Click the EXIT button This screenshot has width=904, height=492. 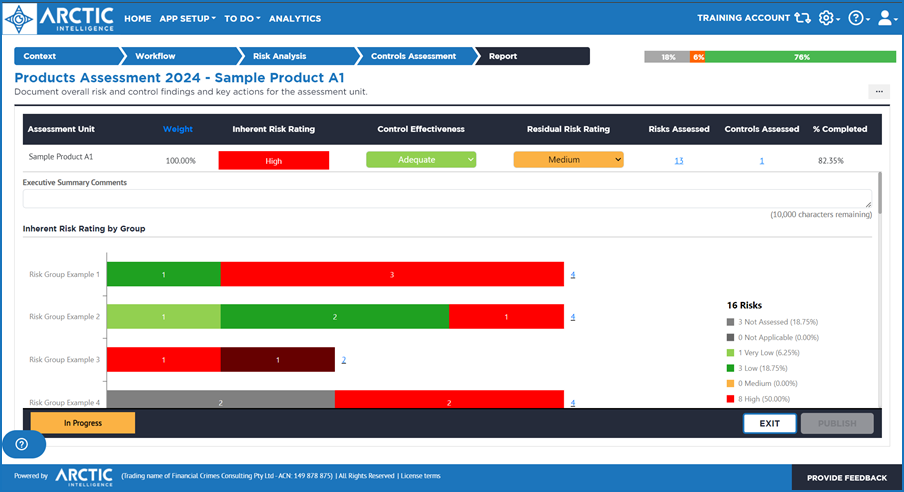tap(770, 423)
